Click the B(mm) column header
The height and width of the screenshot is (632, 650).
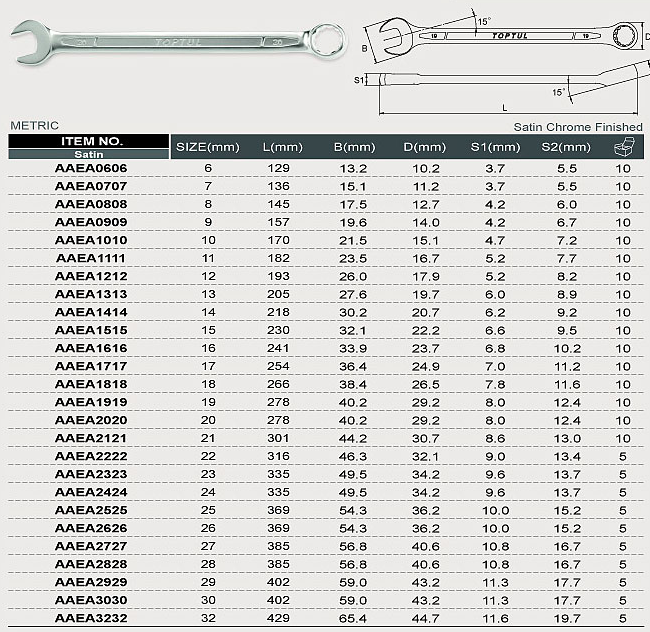[354, 147]
